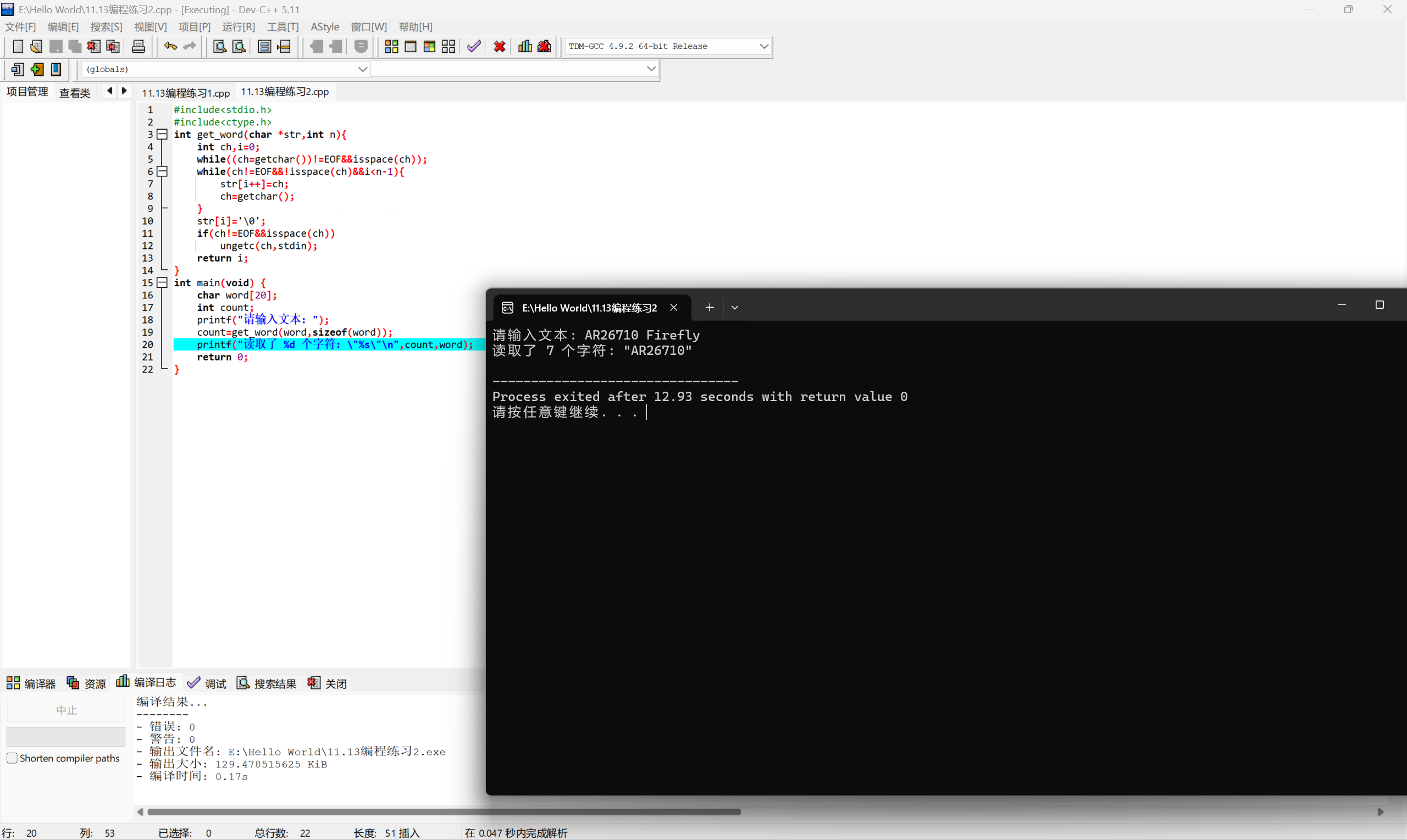The width and height of the screenshot is (1407, 840).
Task: Switch to 11.13编程练习1.cpp tab
Action: [x=186, y=92]
